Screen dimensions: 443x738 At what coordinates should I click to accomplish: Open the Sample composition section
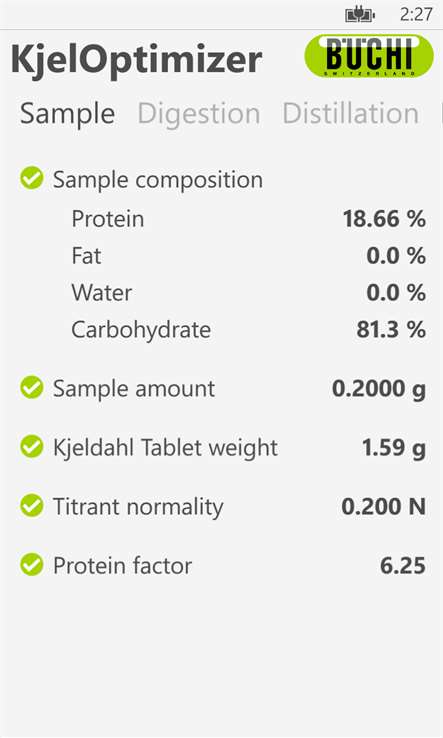click(x=158, y=180)
